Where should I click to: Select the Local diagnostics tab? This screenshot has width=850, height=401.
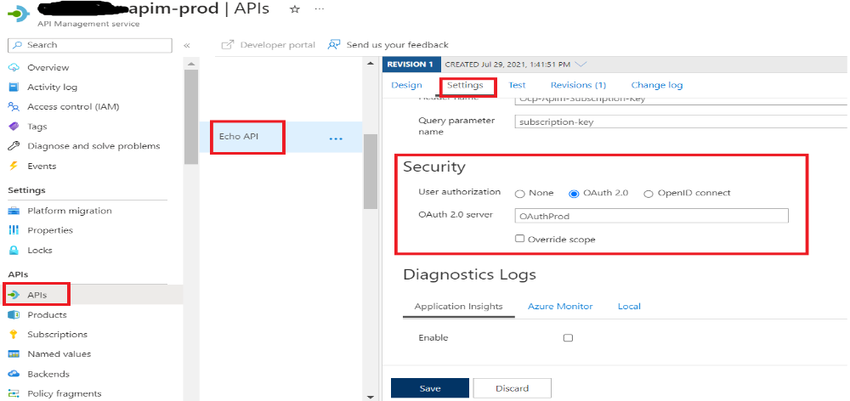629,306
